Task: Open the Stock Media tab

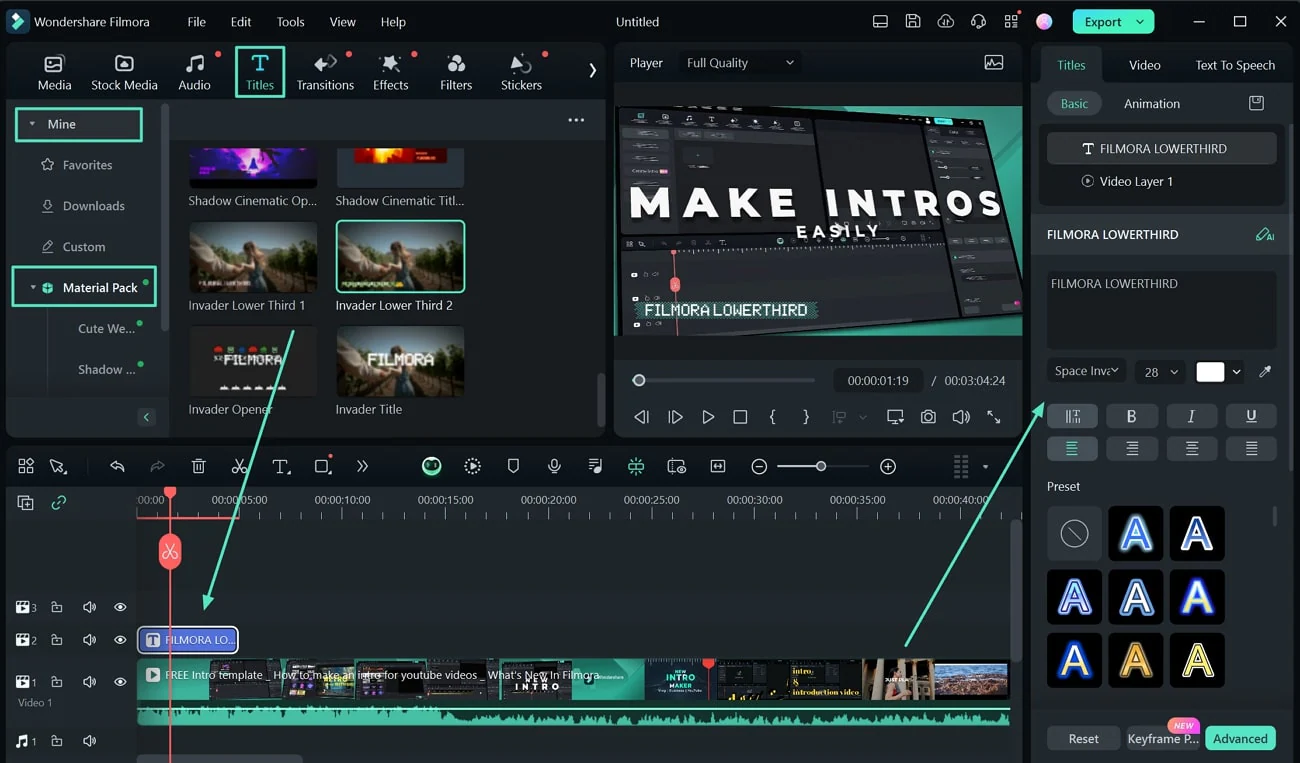Action: (x=124, y=72)
